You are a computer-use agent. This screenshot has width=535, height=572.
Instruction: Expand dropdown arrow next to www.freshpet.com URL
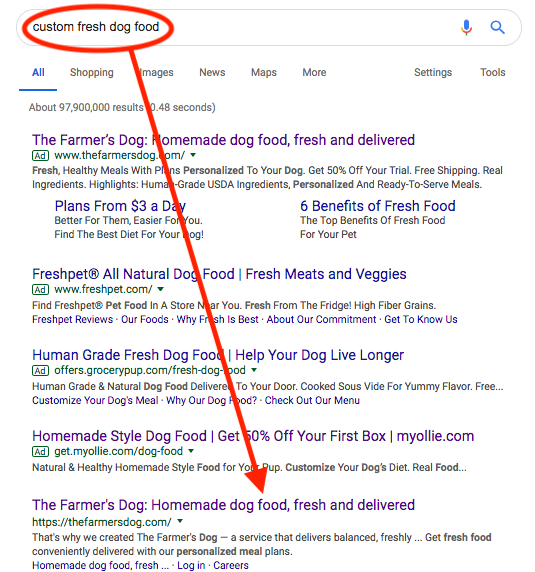(x=160, y=289)
